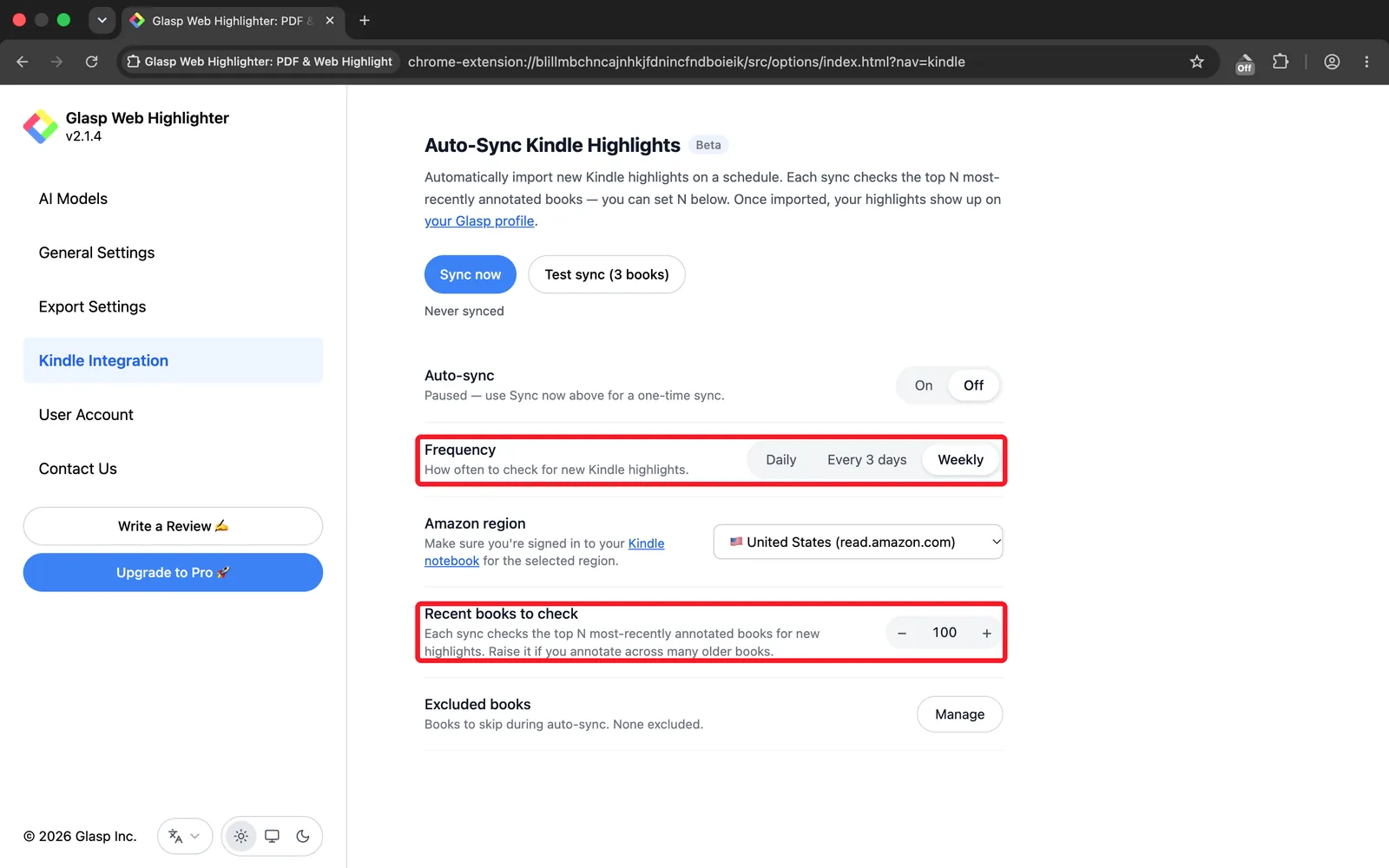
Task: Click Manage excluded books button
Action: point(959,714)
